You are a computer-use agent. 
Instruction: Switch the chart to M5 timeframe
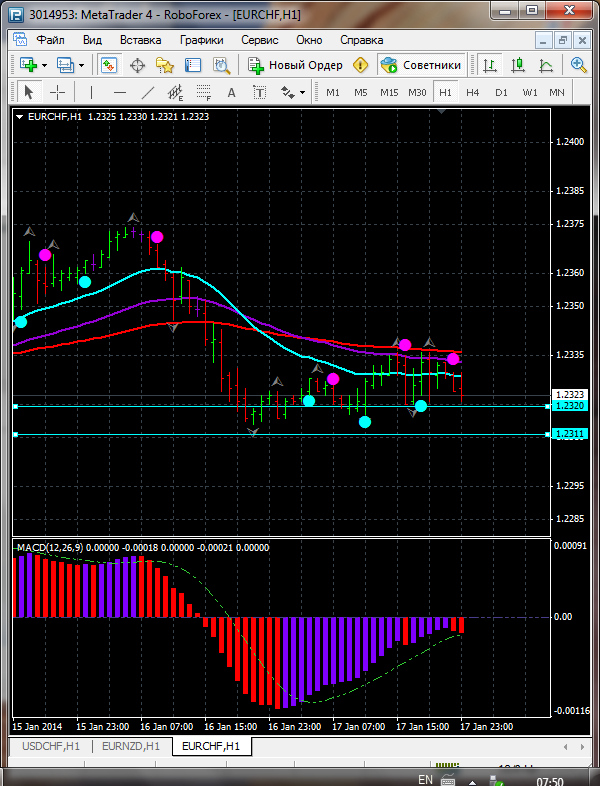pos(361,92)
